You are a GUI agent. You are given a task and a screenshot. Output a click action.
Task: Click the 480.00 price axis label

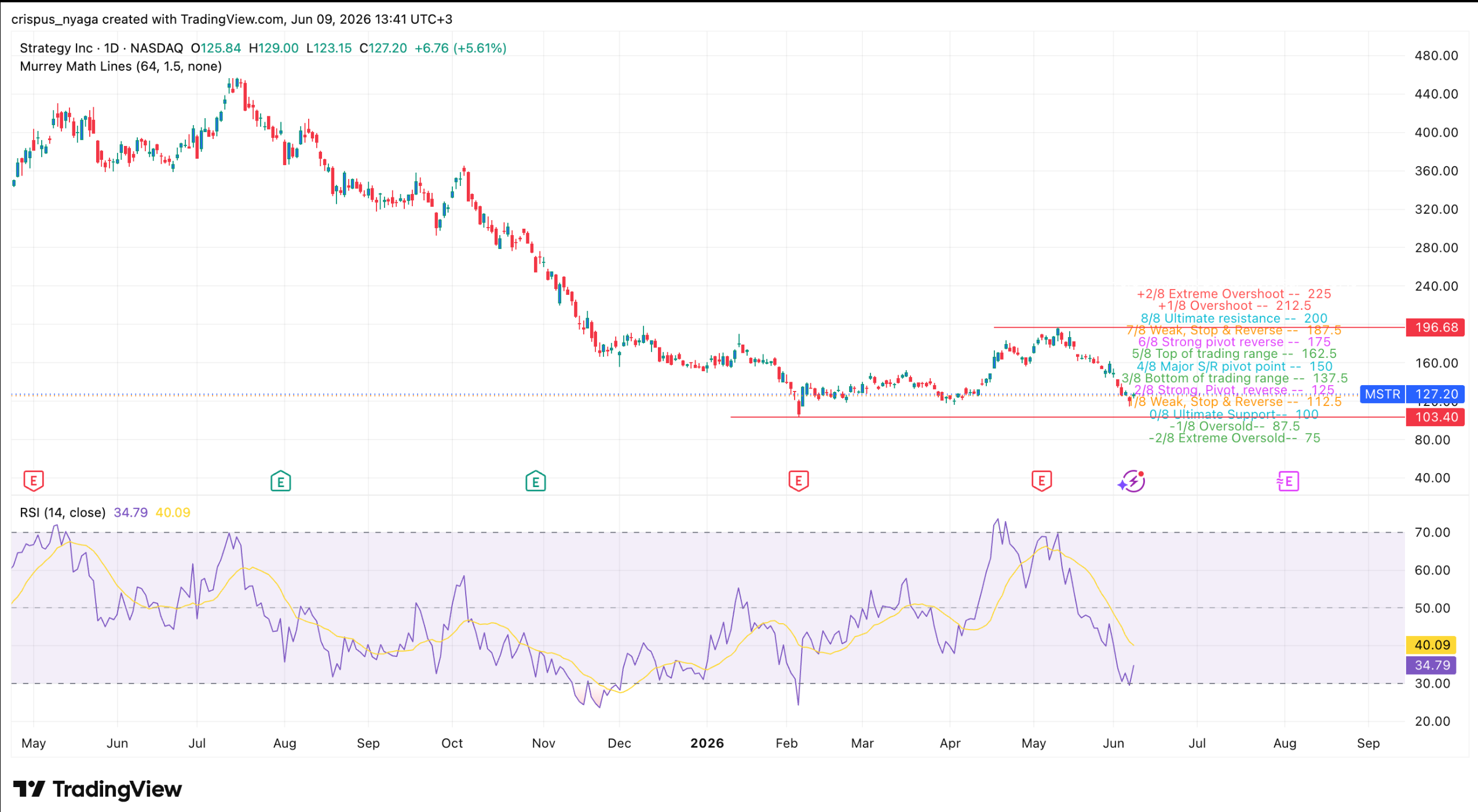click(x=1436, y=56)
